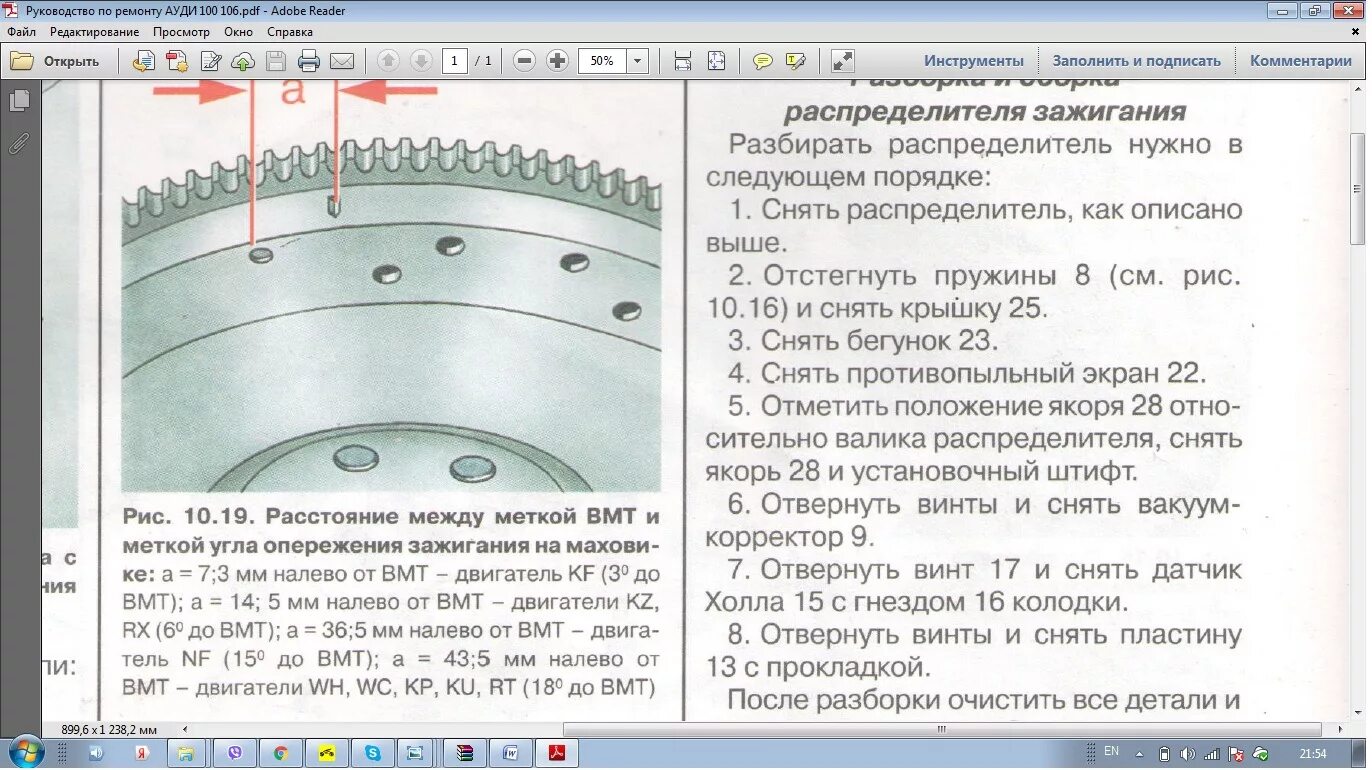The image size is (1372, 770).
Task: Click the horizontal scrollbar left arrow
Action: click(184, 730)
